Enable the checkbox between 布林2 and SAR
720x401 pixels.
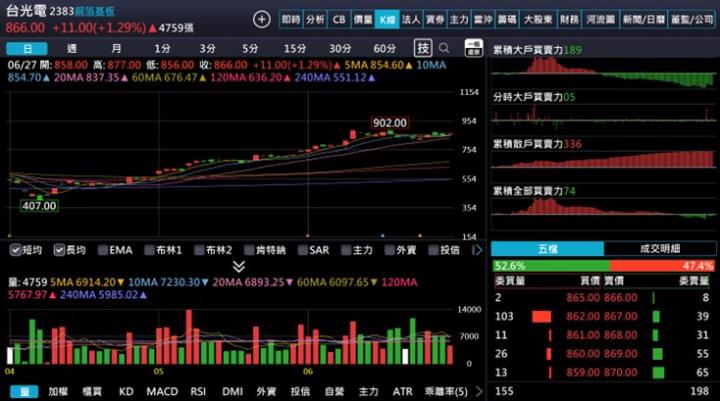(x=249, y=250)
